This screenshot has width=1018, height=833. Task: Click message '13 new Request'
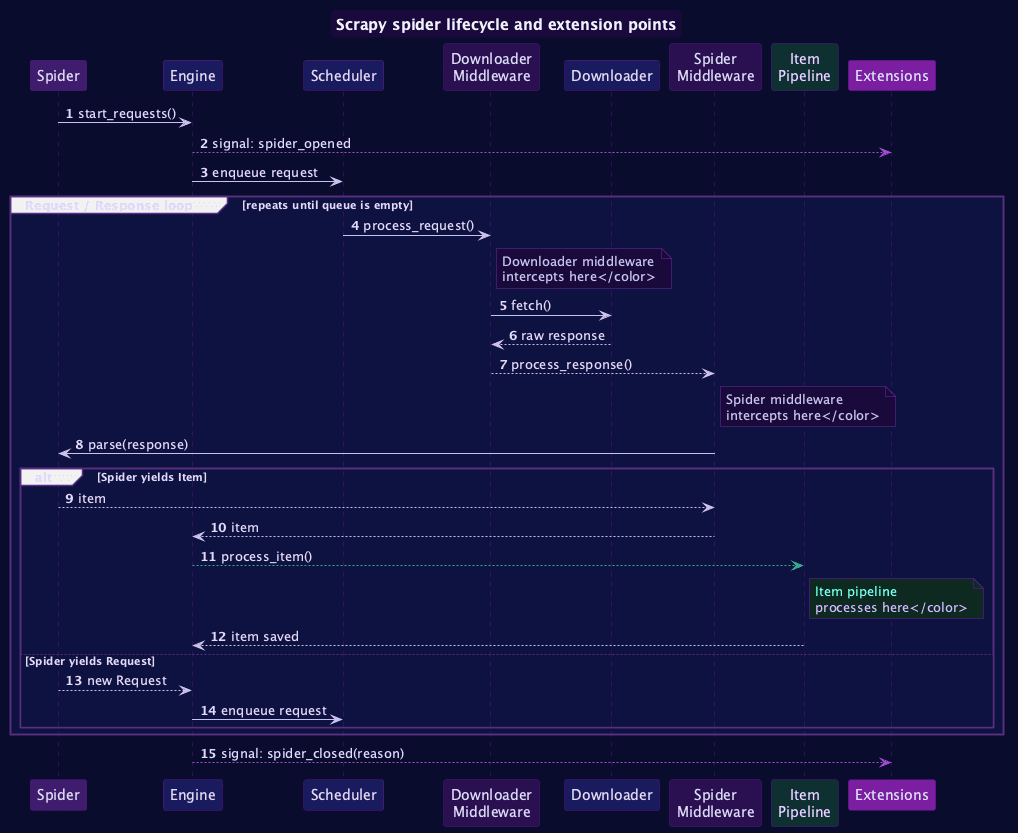116,681
